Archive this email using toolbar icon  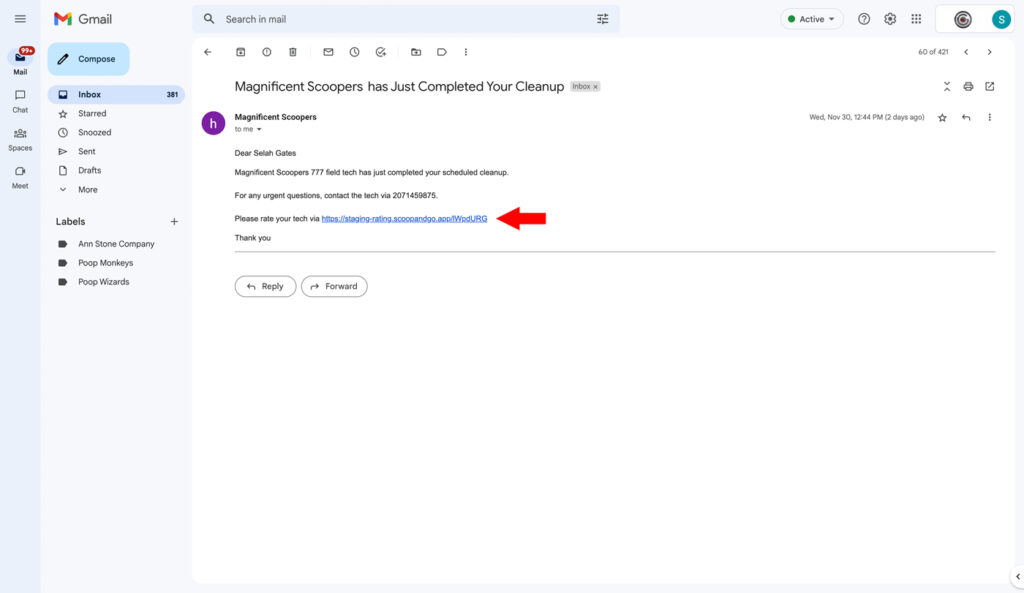tap(240, 52)
